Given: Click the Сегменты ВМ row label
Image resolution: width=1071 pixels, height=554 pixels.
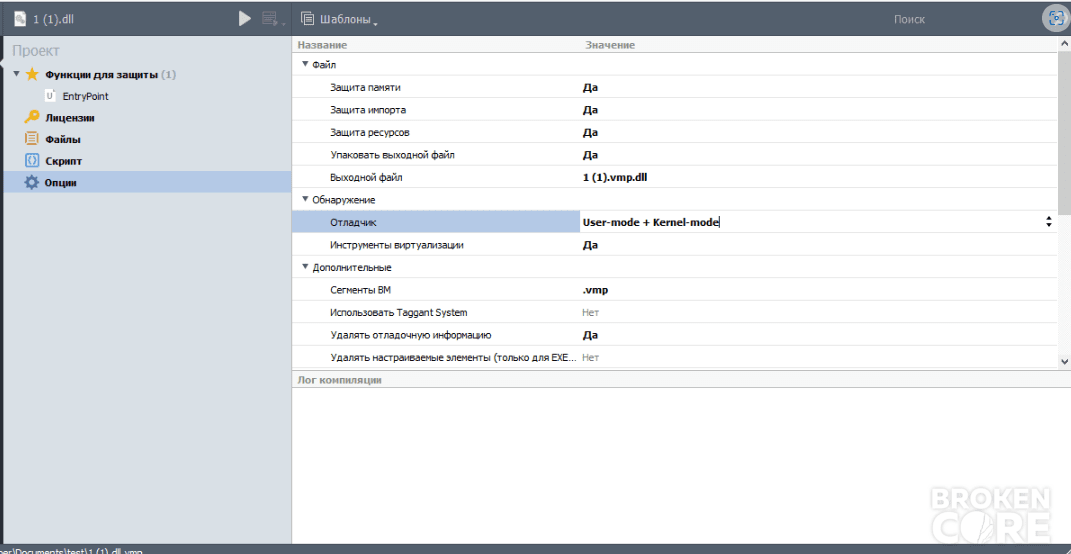Looking at the screenshot, I should (362, 290).
